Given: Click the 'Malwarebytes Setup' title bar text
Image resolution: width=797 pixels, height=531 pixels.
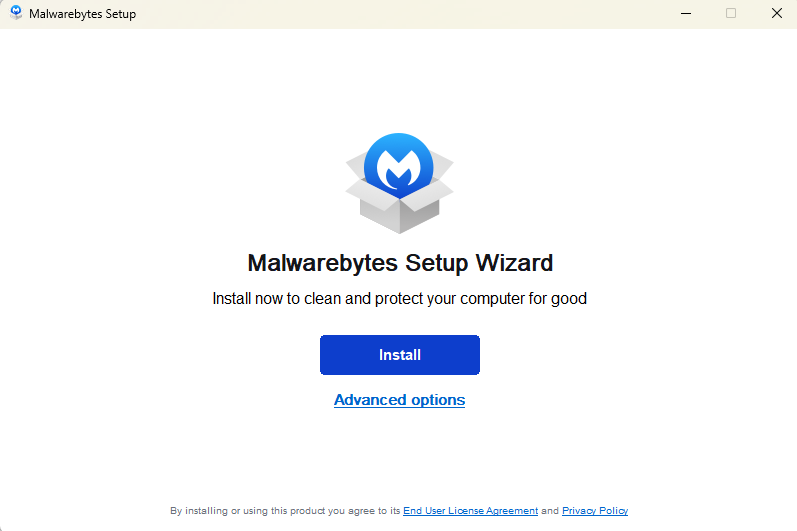Looking at the screenshot, I should (x=82, y=14).
